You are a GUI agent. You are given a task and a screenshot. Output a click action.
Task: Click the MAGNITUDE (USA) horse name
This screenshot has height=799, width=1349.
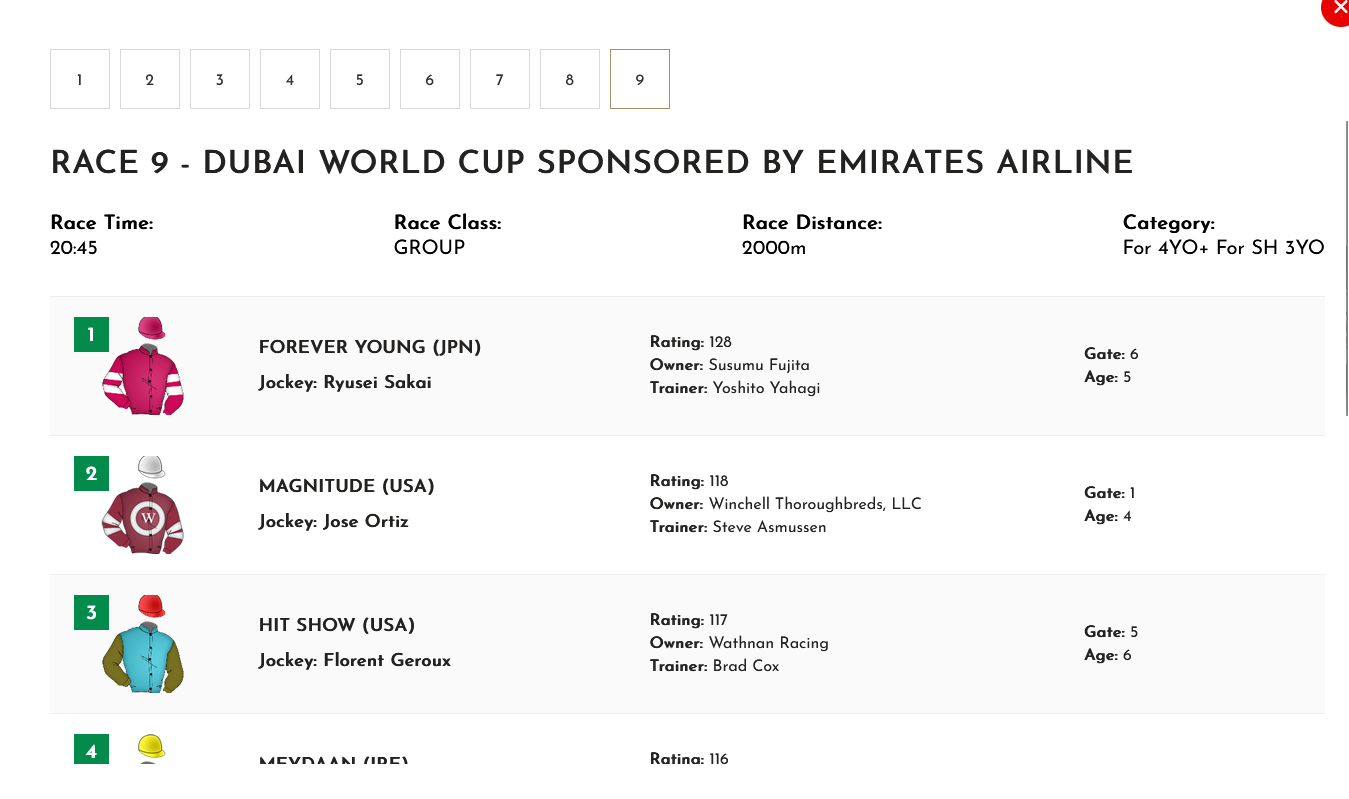(347, 486)
